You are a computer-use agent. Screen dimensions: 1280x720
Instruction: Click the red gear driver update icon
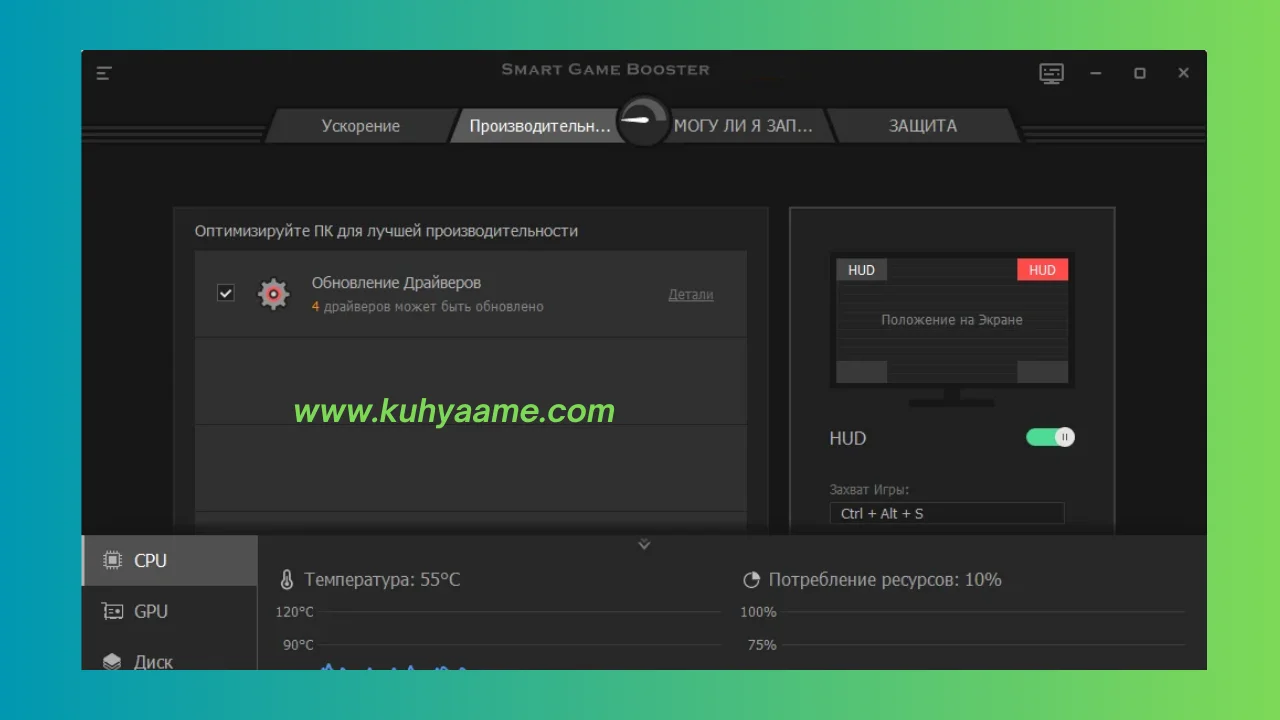(273, 294)
